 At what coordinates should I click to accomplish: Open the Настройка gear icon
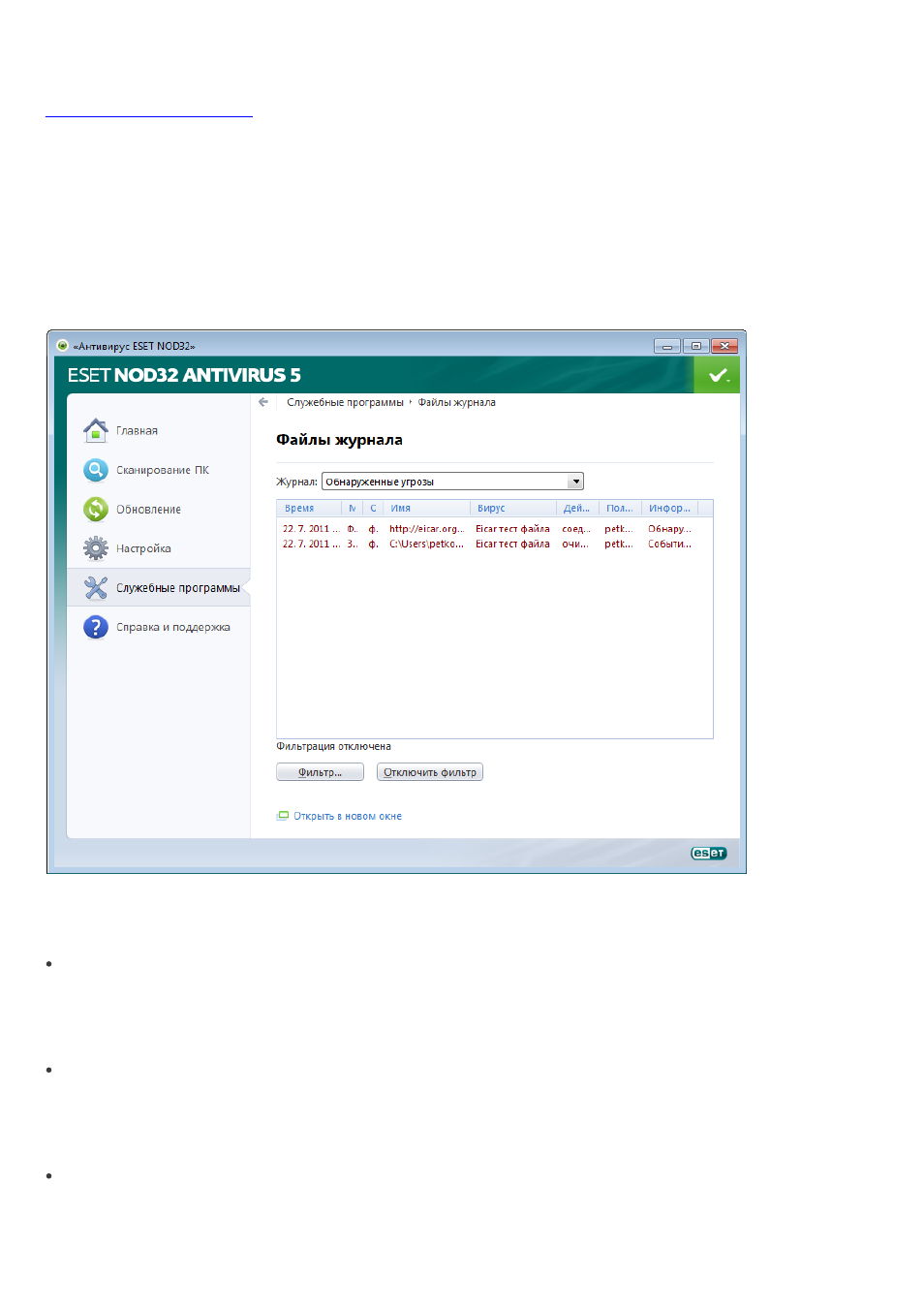coord(95,548)
